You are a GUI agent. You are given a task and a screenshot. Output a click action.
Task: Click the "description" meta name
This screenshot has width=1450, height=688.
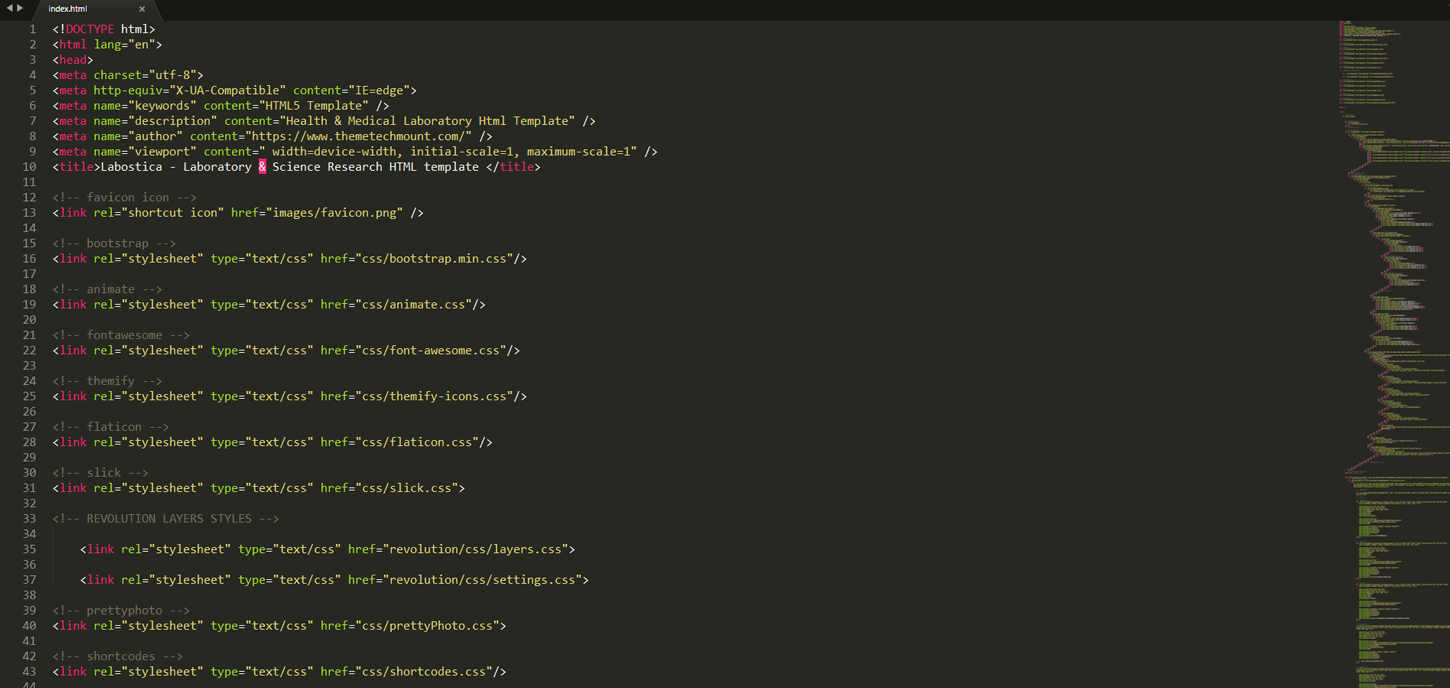click(x=173, y=121)
